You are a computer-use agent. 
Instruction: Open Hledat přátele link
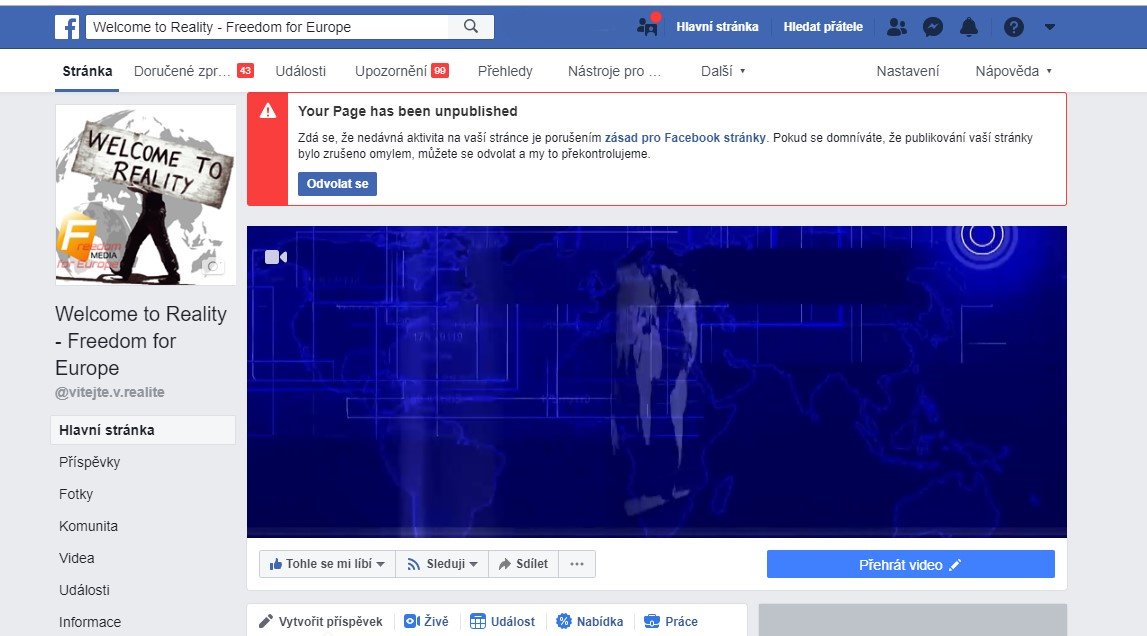click(823, 27)
